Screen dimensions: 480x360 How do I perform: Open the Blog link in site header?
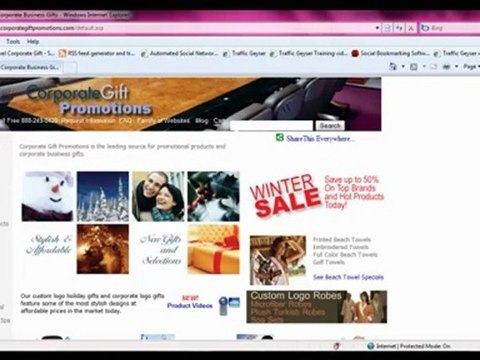click(x=202, y=121)
